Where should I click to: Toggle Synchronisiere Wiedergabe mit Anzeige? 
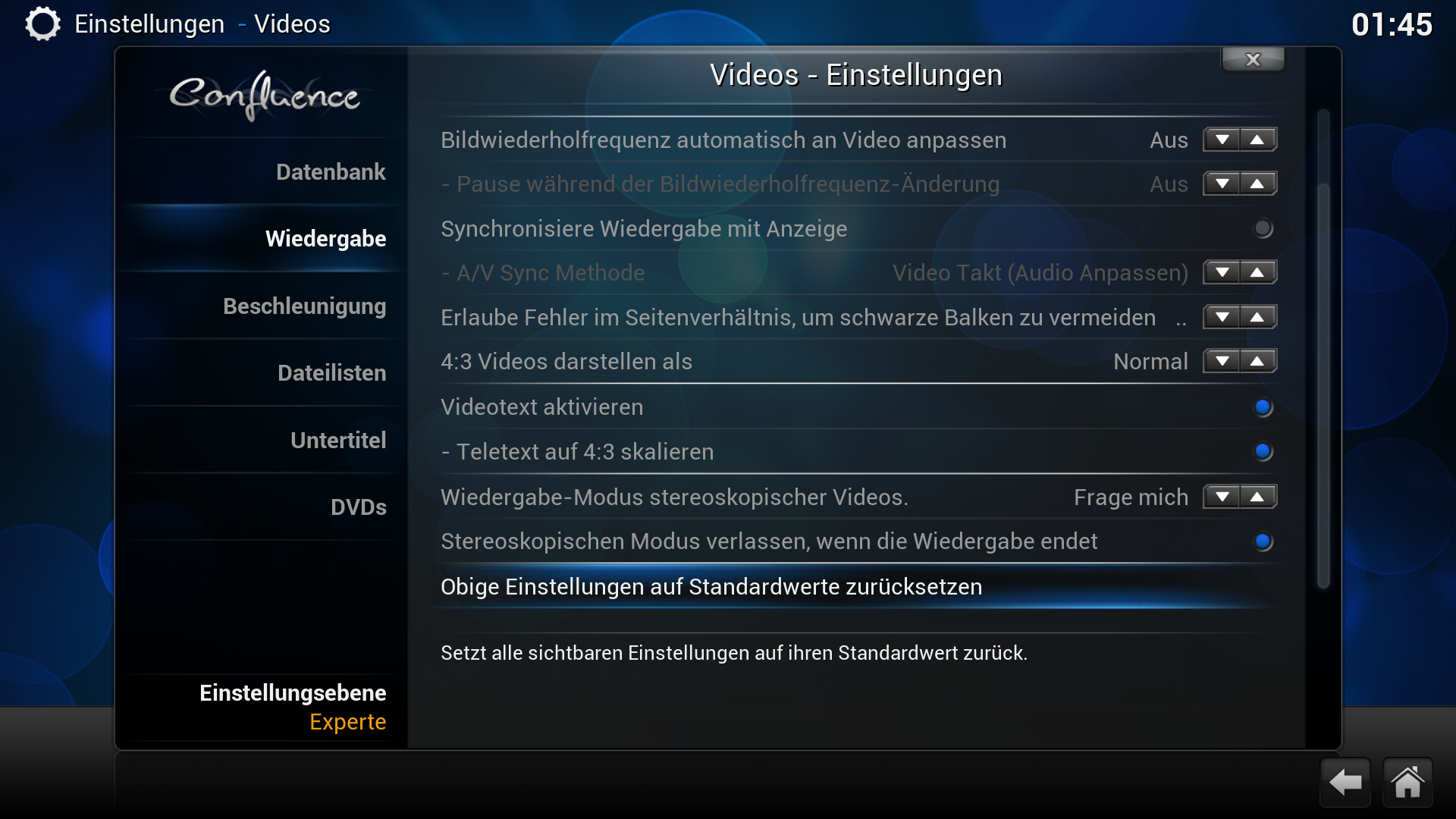pyautogui.click(x=1263, y=228)
